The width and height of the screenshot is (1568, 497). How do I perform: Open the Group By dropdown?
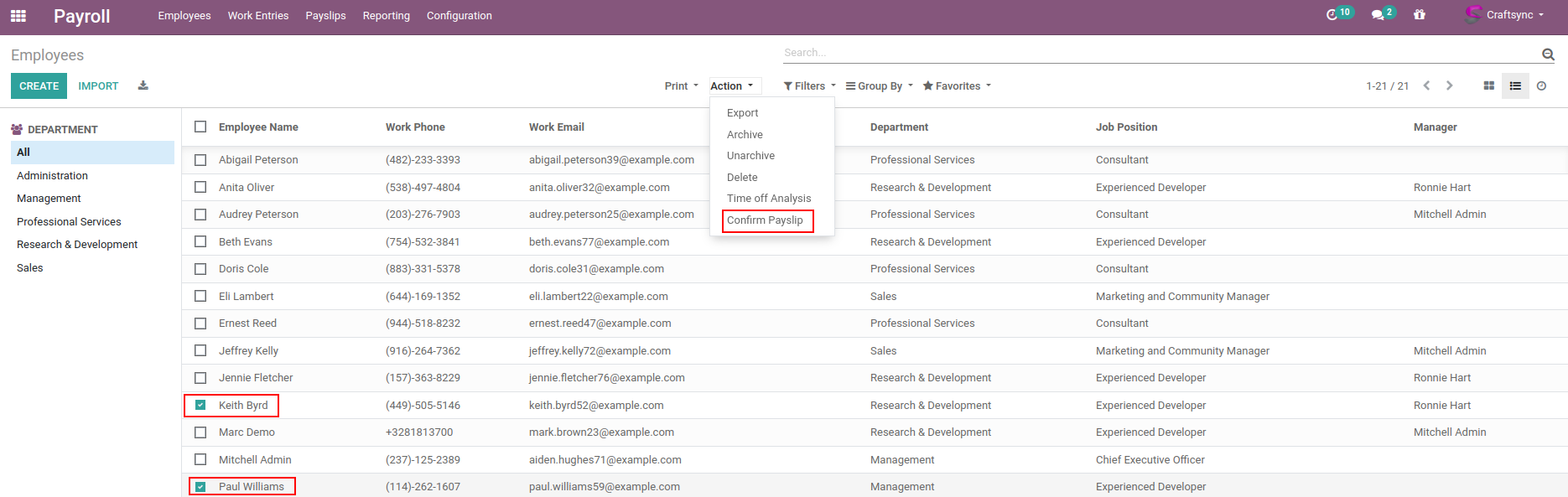tap(879, 85)
